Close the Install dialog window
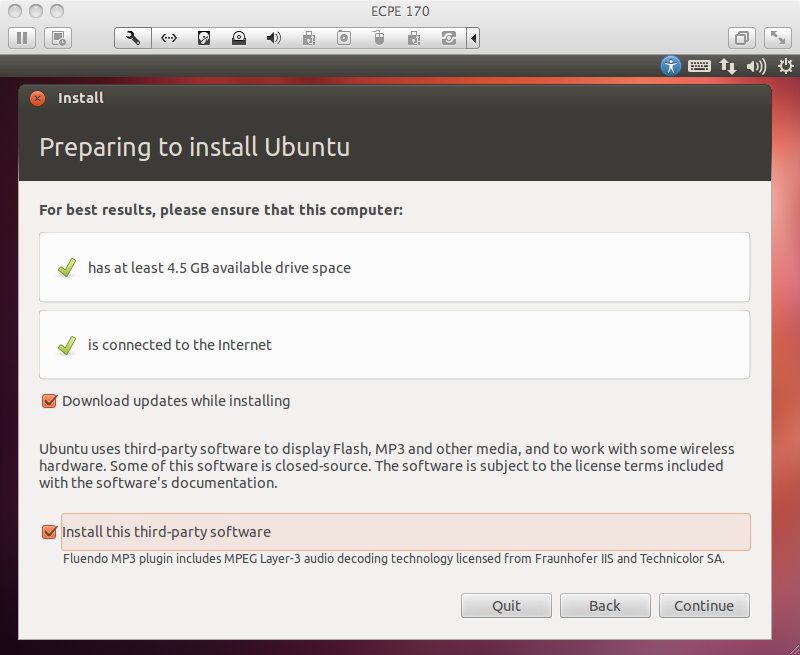The height and width of the screenshot is (655, 800). (38, 98)
